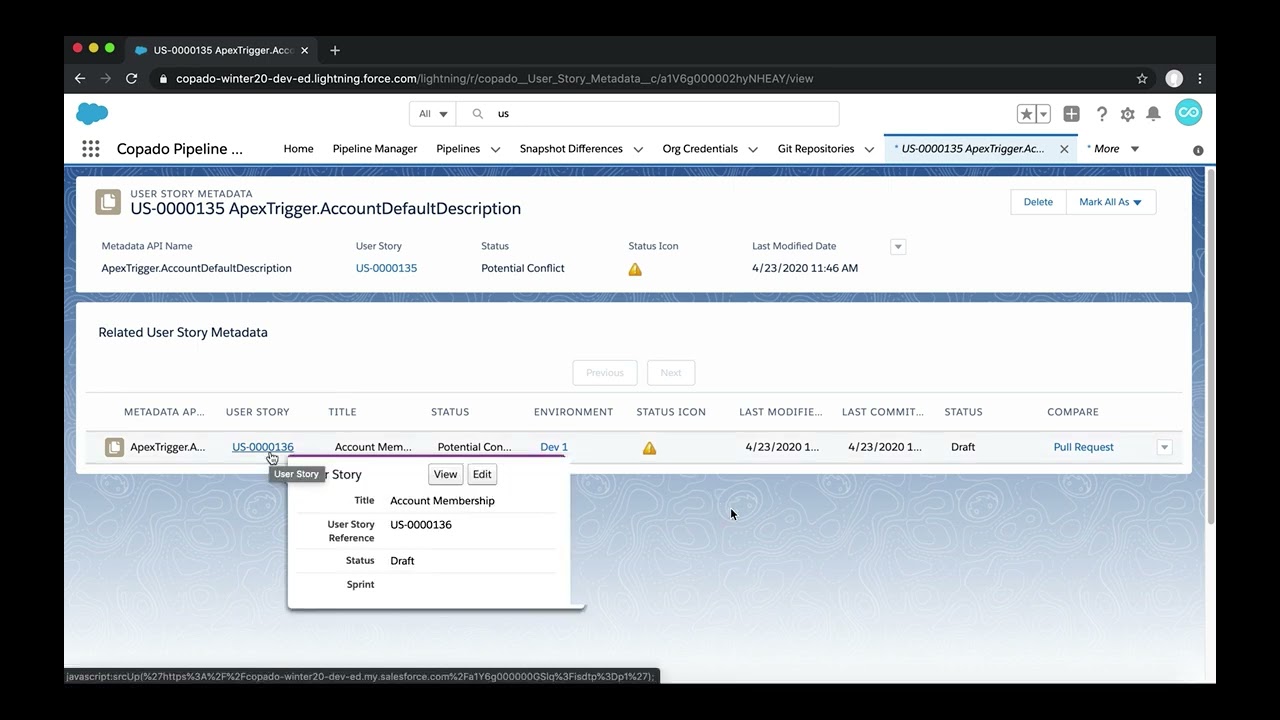1280x720 pixels.
Task: Expand the favorites list arrow
Action: (1043, 114)
